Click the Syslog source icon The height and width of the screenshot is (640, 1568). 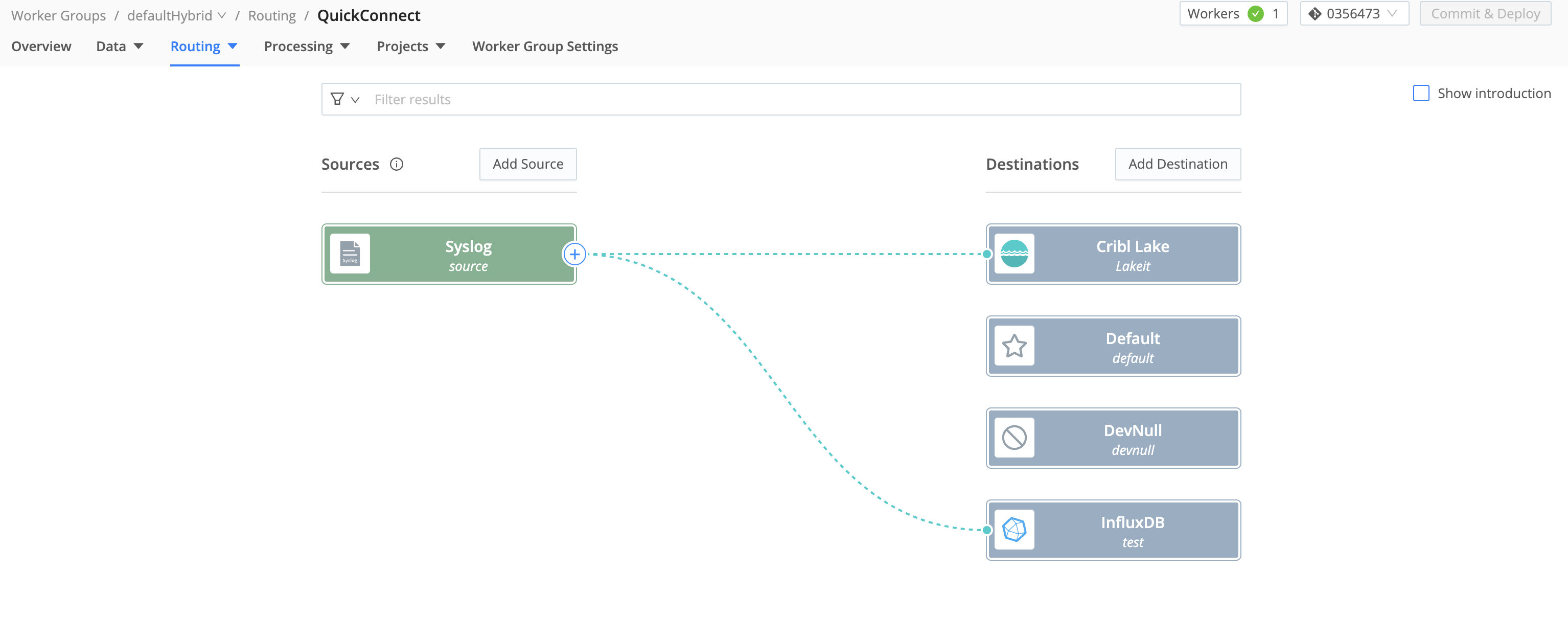[x=351, y=254]
